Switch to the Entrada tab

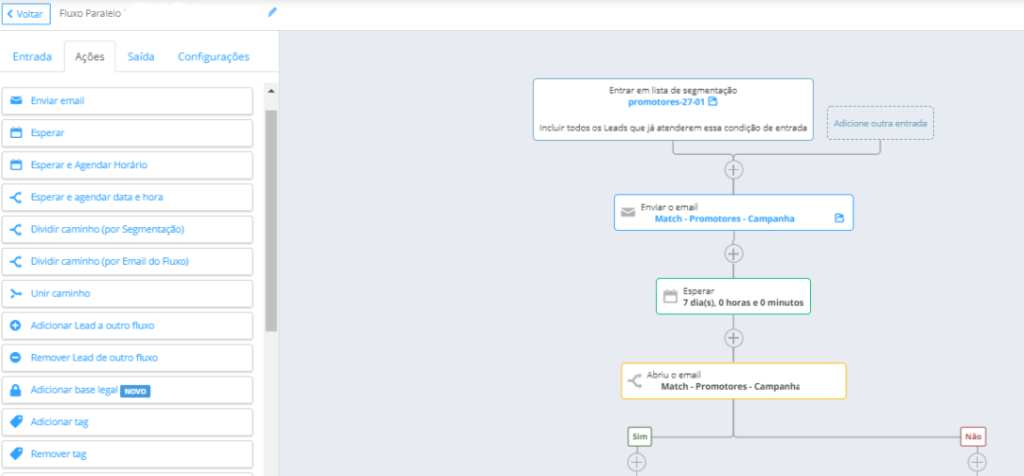[x=32, y=57]
